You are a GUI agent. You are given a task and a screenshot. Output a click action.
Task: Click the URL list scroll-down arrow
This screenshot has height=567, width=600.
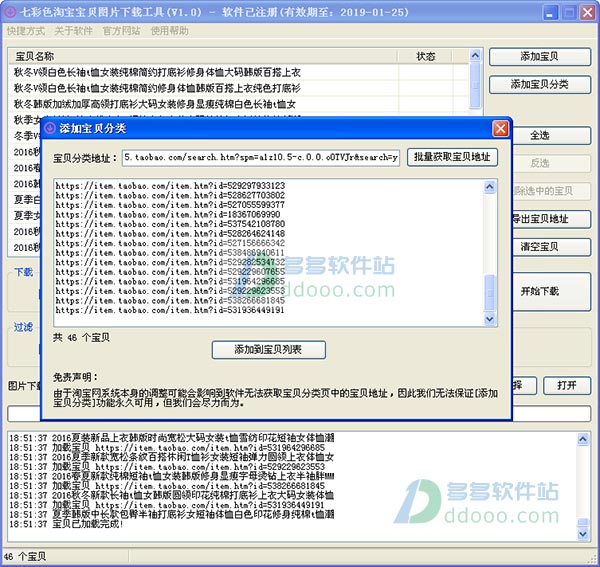490,319
